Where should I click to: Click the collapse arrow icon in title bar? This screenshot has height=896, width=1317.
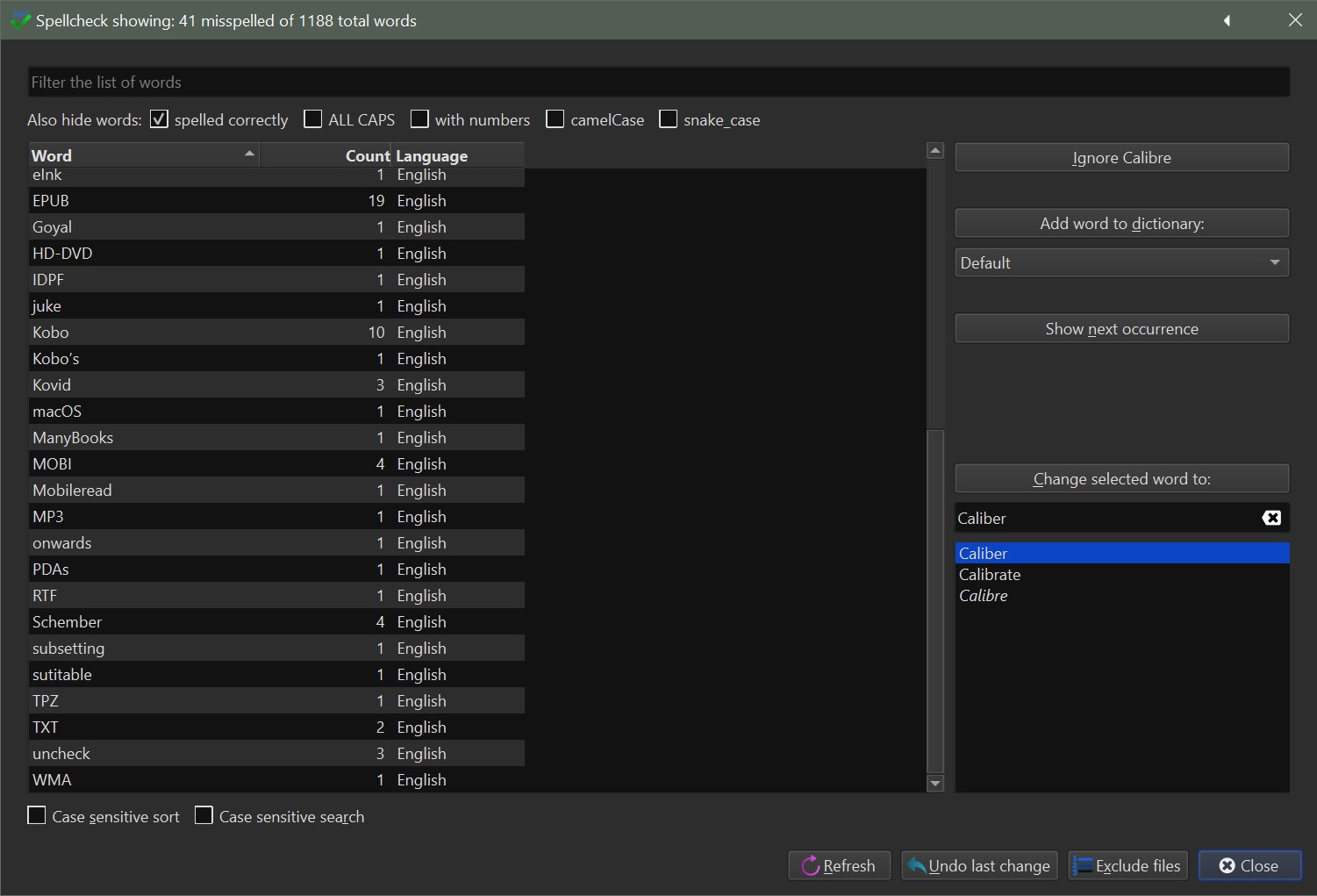(1227, 20)
